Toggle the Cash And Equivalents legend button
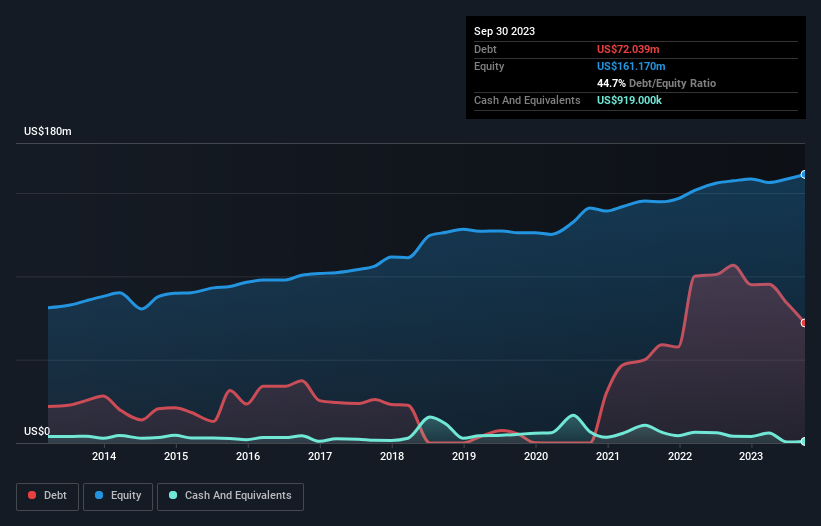This screenshot has height=526, width=821. click(230, 496)
